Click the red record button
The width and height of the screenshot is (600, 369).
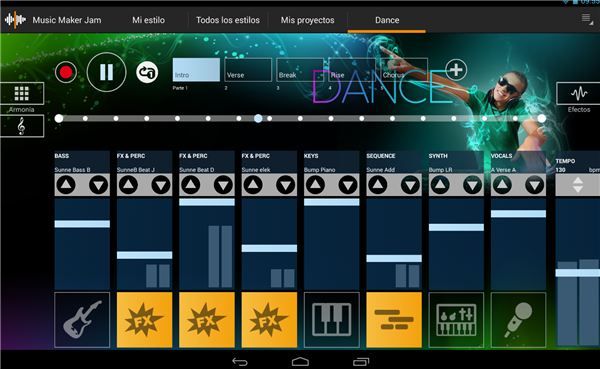tap(66, 72)
